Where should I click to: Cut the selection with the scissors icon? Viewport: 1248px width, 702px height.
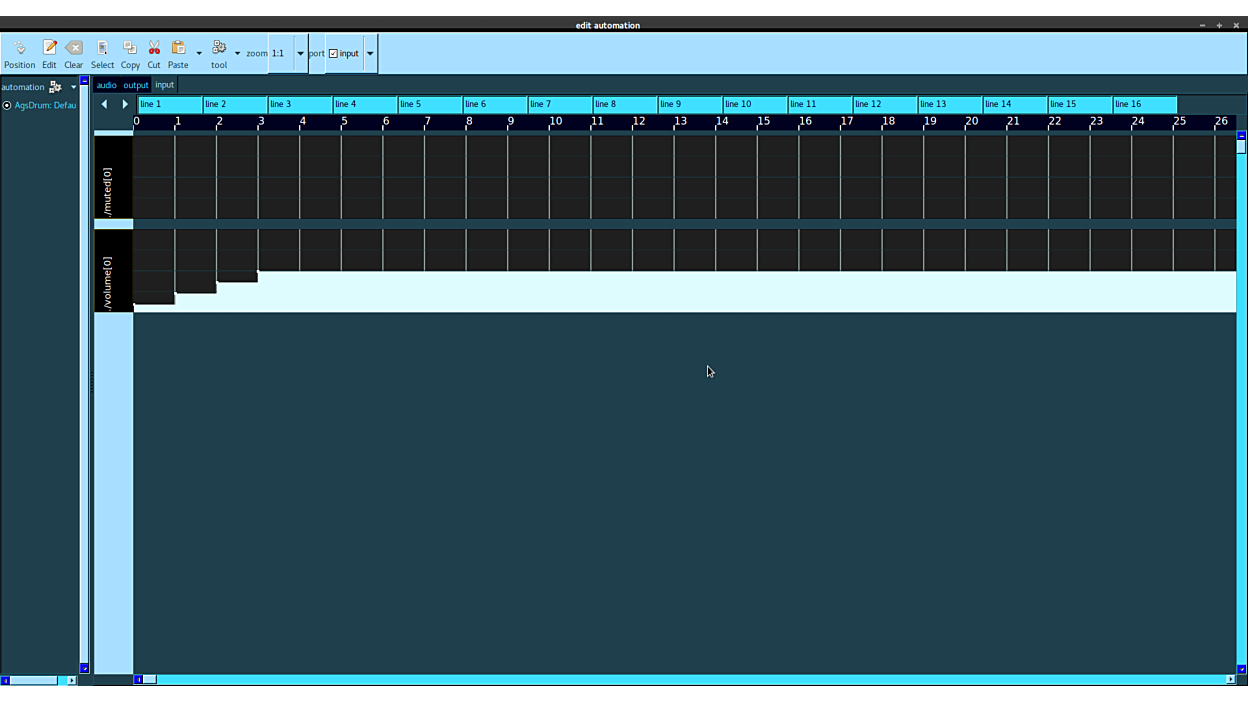(x=154, y=54)
